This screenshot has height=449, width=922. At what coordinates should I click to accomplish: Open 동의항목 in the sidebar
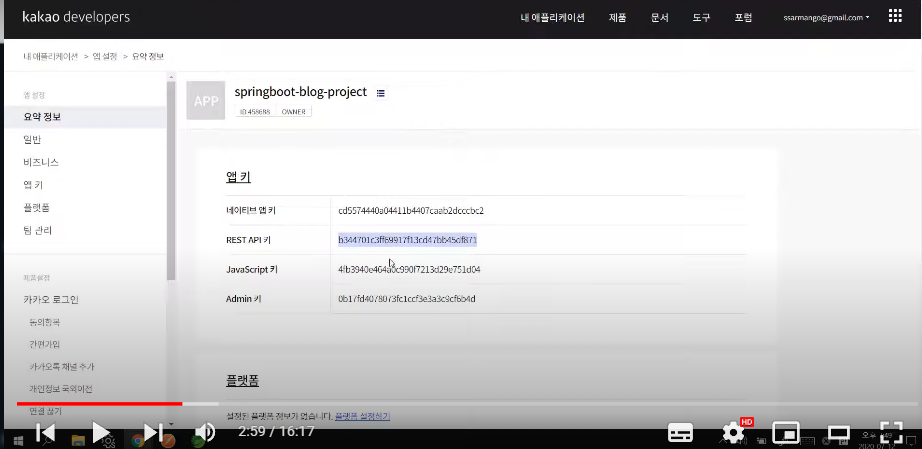(x=45, y=322)
